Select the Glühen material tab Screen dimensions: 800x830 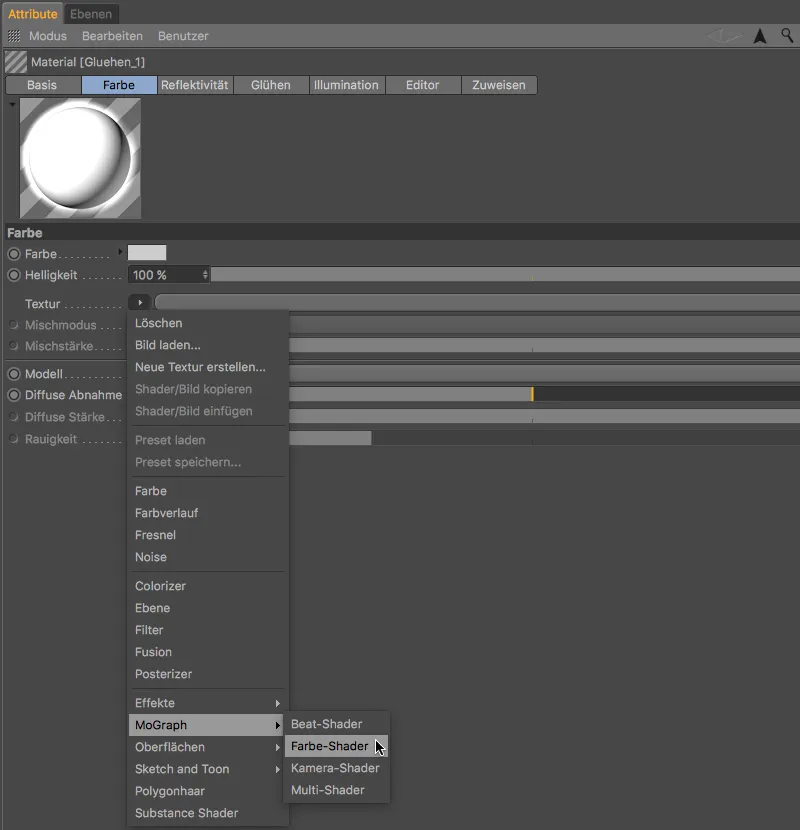coord(271,85)
